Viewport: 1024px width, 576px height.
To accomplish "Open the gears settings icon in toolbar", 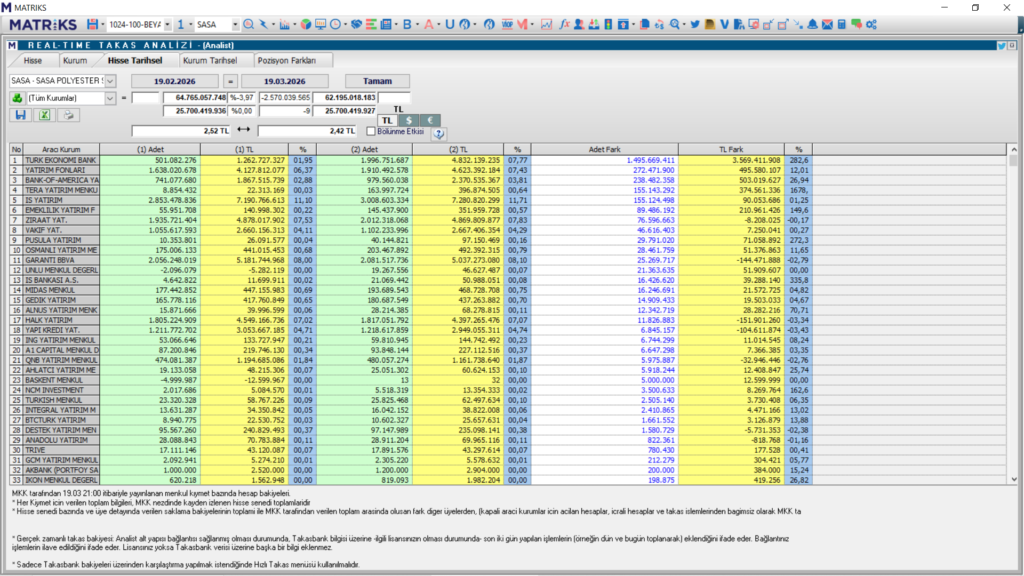I will tap(871, 24).
